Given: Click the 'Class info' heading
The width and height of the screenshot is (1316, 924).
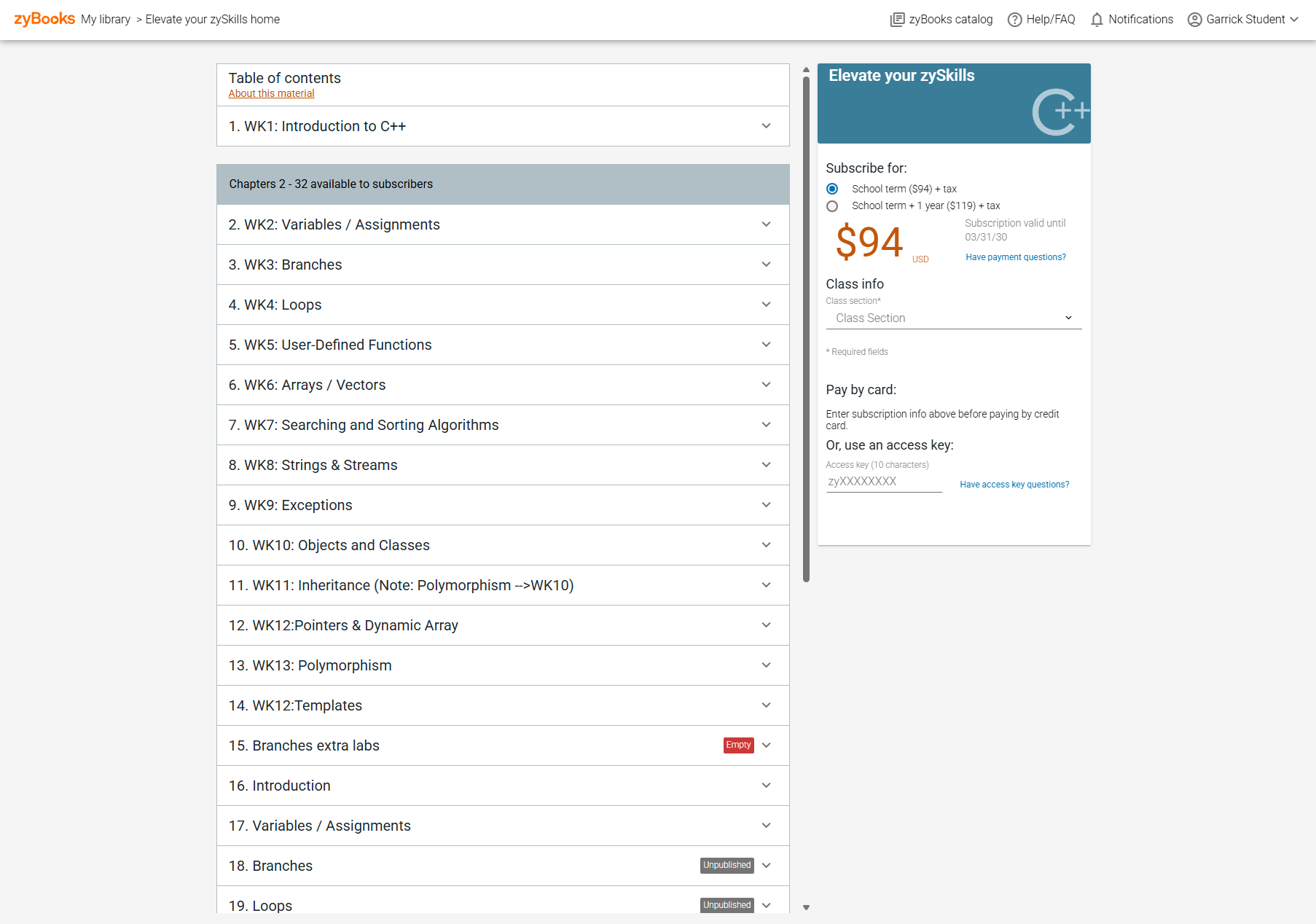Looking at the screenshot, I should (x=855, y=284).
